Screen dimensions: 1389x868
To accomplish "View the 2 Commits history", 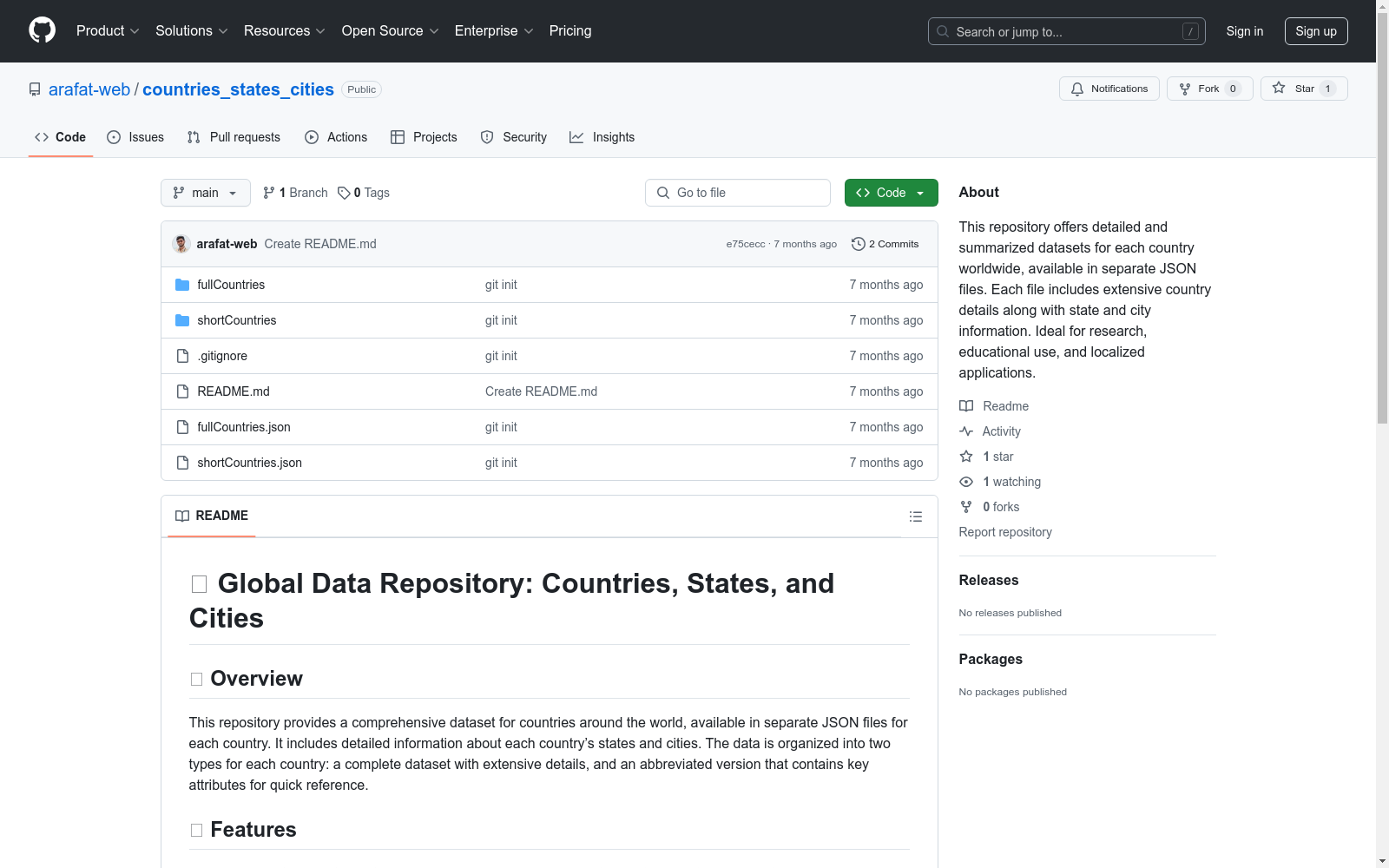I will (x=885, y=244).
